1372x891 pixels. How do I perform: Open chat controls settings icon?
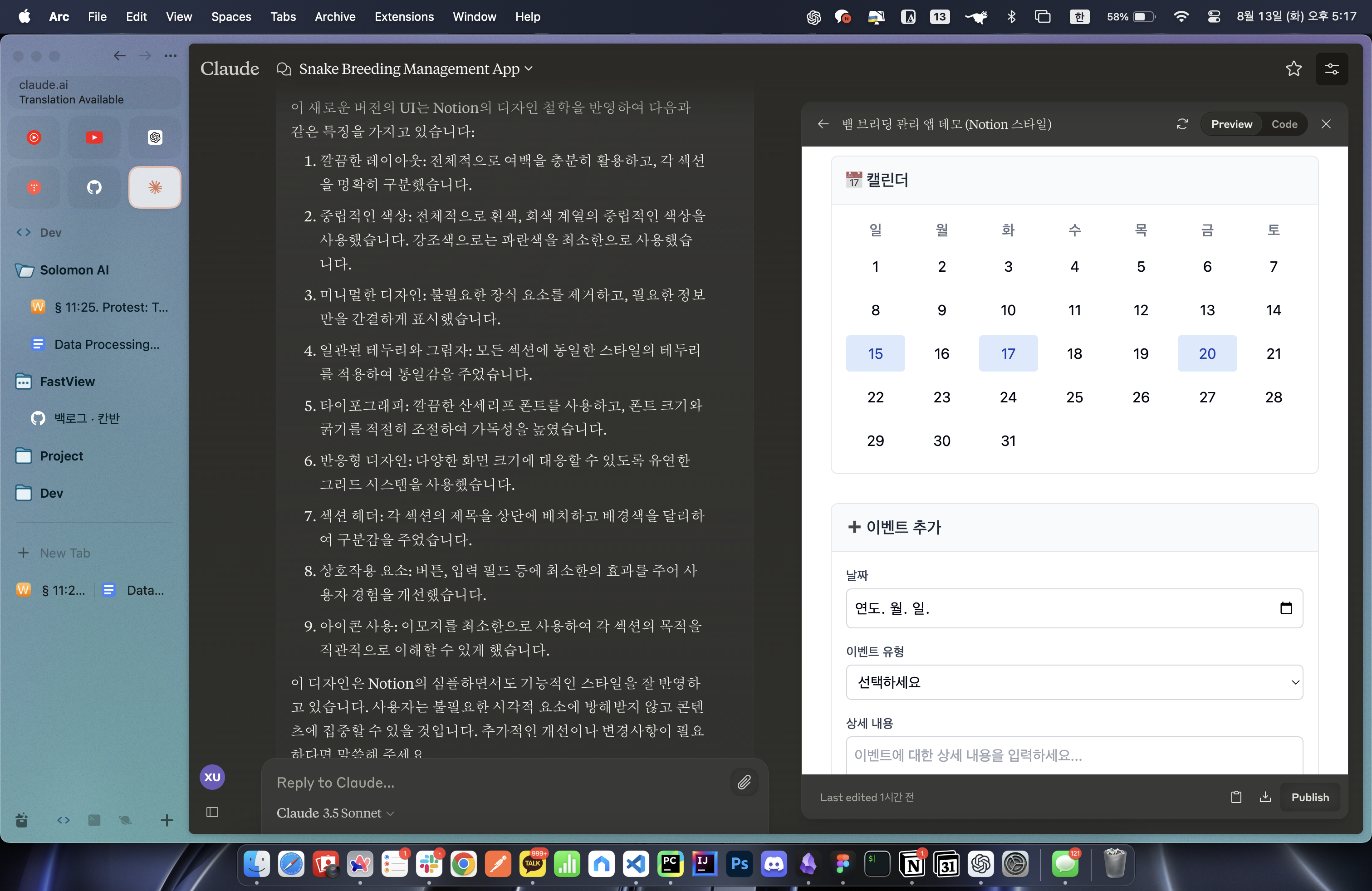point(1332,69)
